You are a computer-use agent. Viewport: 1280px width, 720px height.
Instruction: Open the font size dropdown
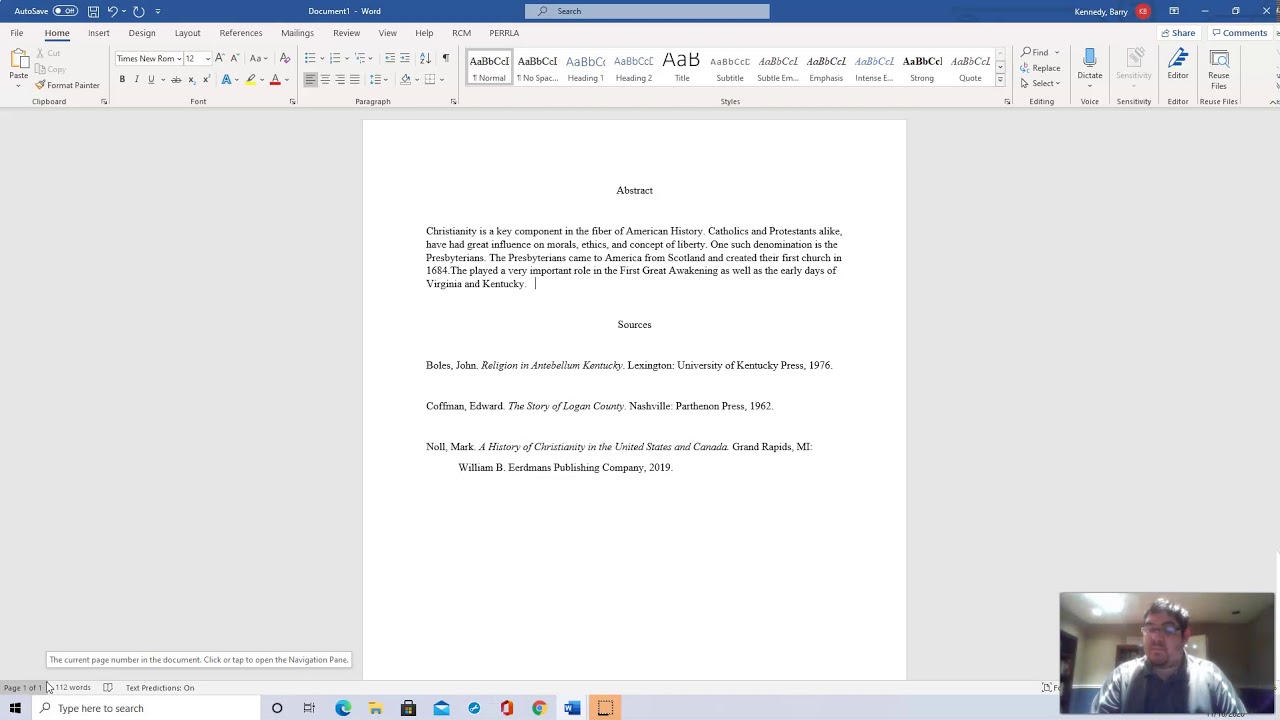click(207, 59)
